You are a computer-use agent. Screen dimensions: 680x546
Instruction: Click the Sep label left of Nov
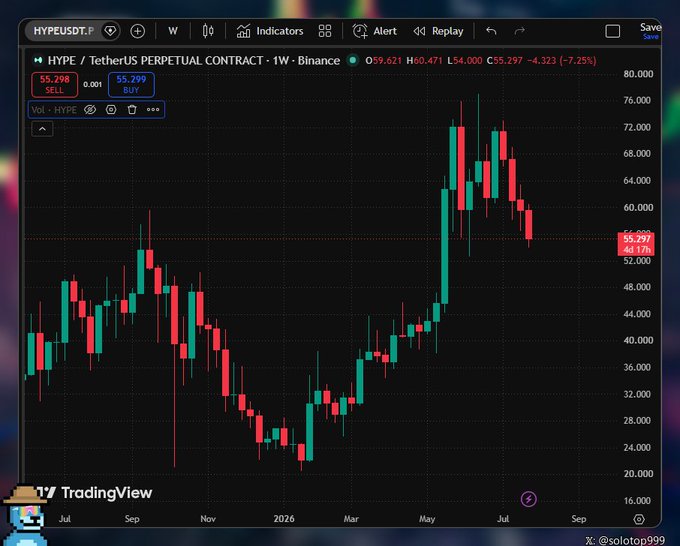(x=132, y=519)
